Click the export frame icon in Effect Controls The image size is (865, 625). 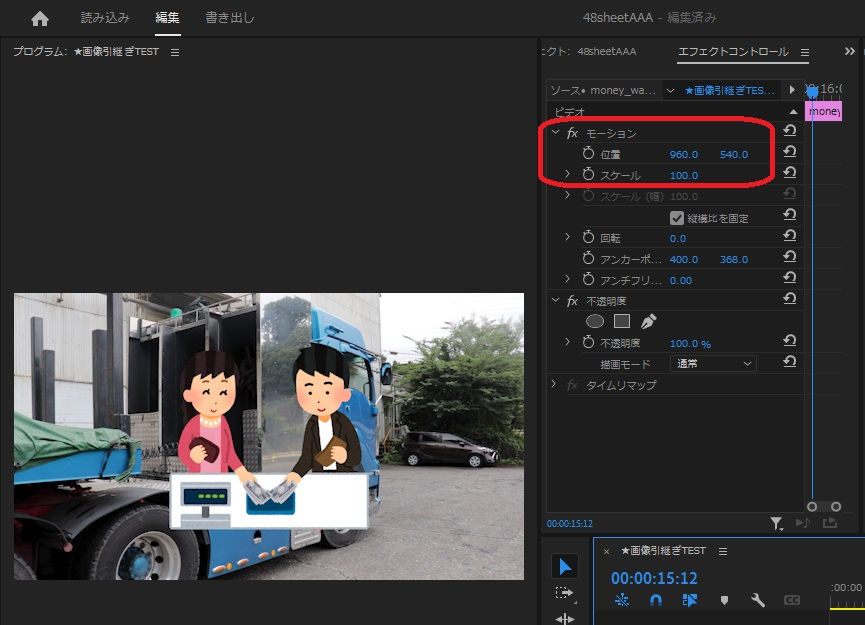pos(830,522)
